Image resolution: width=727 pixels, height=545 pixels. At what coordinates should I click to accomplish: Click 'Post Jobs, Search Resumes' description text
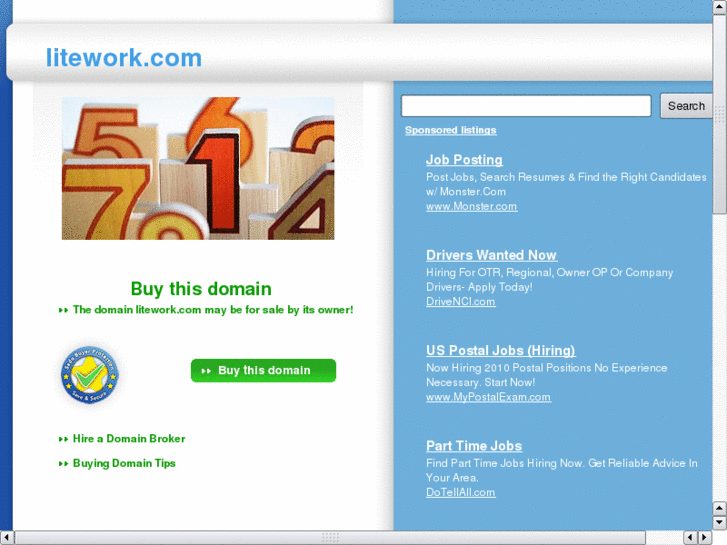pyautogui.click(x=566, y=184)
